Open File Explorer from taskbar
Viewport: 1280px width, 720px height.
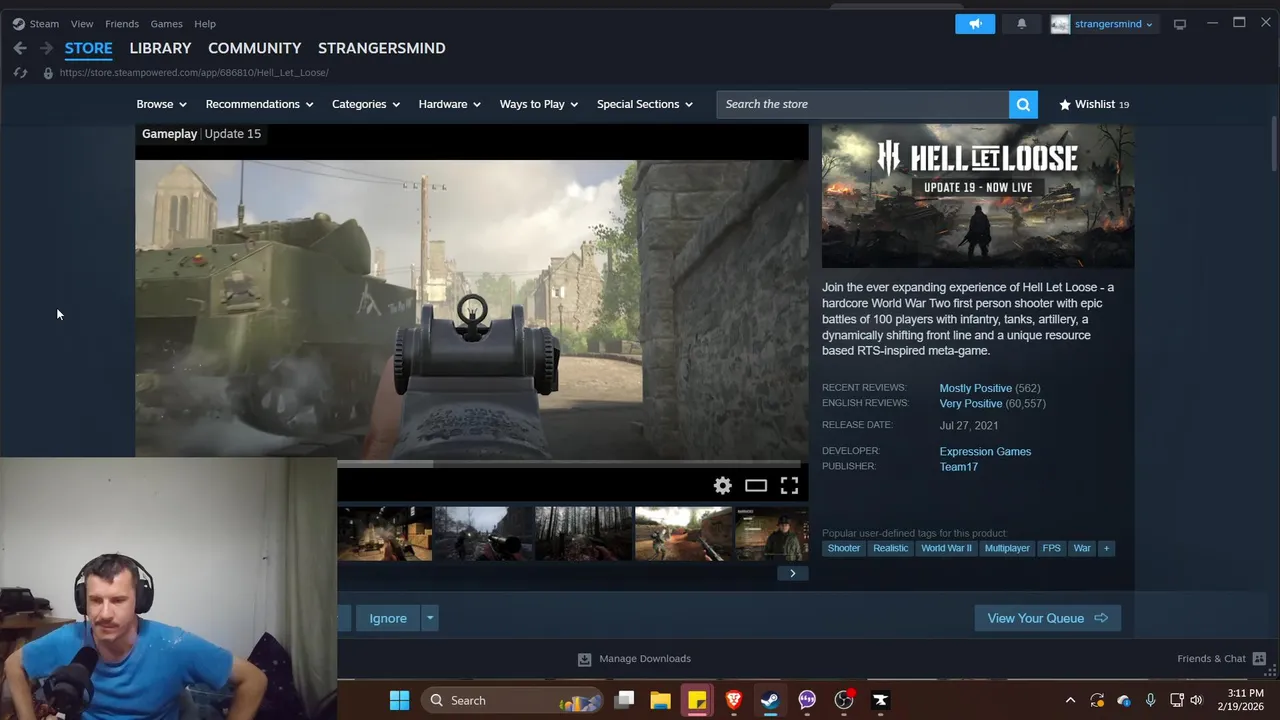[x=660, y=700]
